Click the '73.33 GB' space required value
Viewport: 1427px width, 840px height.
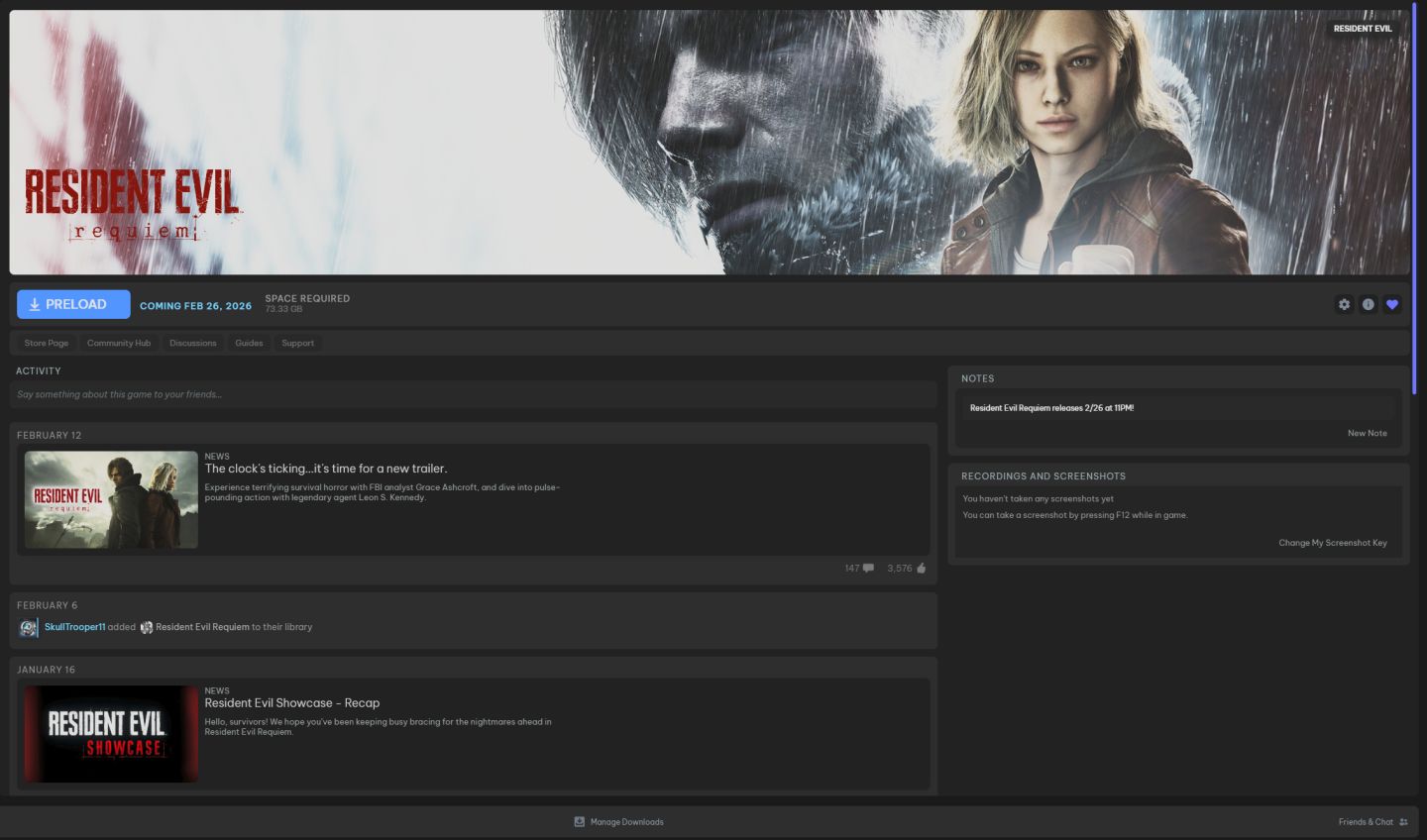pyautogui.click(x=283, y=309)
